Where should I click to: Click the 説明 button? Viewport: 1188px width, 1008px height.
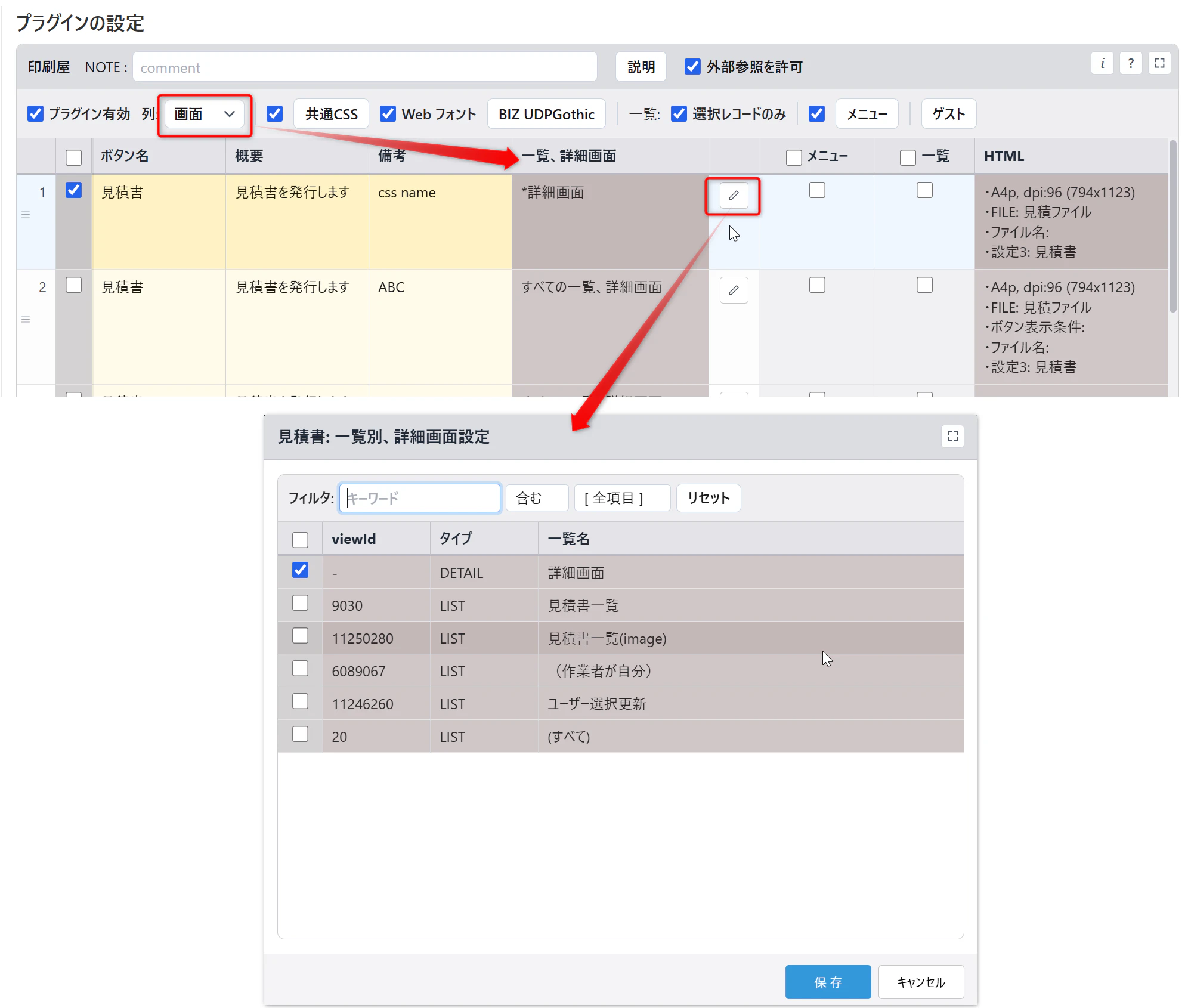pos(641,67)
